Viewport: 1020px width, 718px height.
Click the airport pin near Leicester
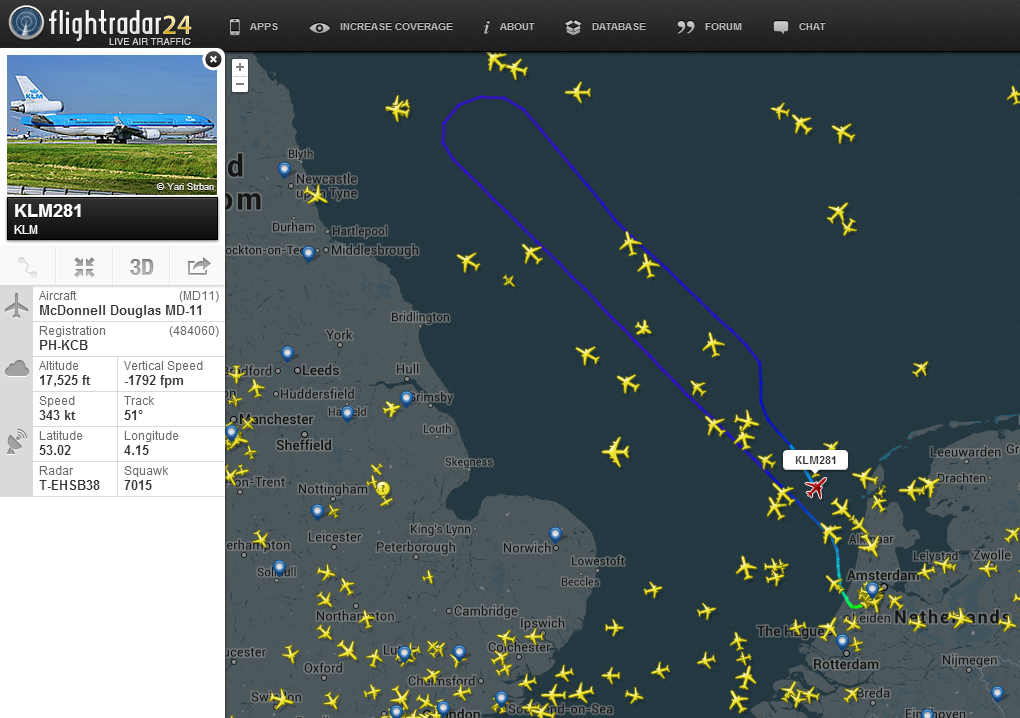[x=317, y=511]
